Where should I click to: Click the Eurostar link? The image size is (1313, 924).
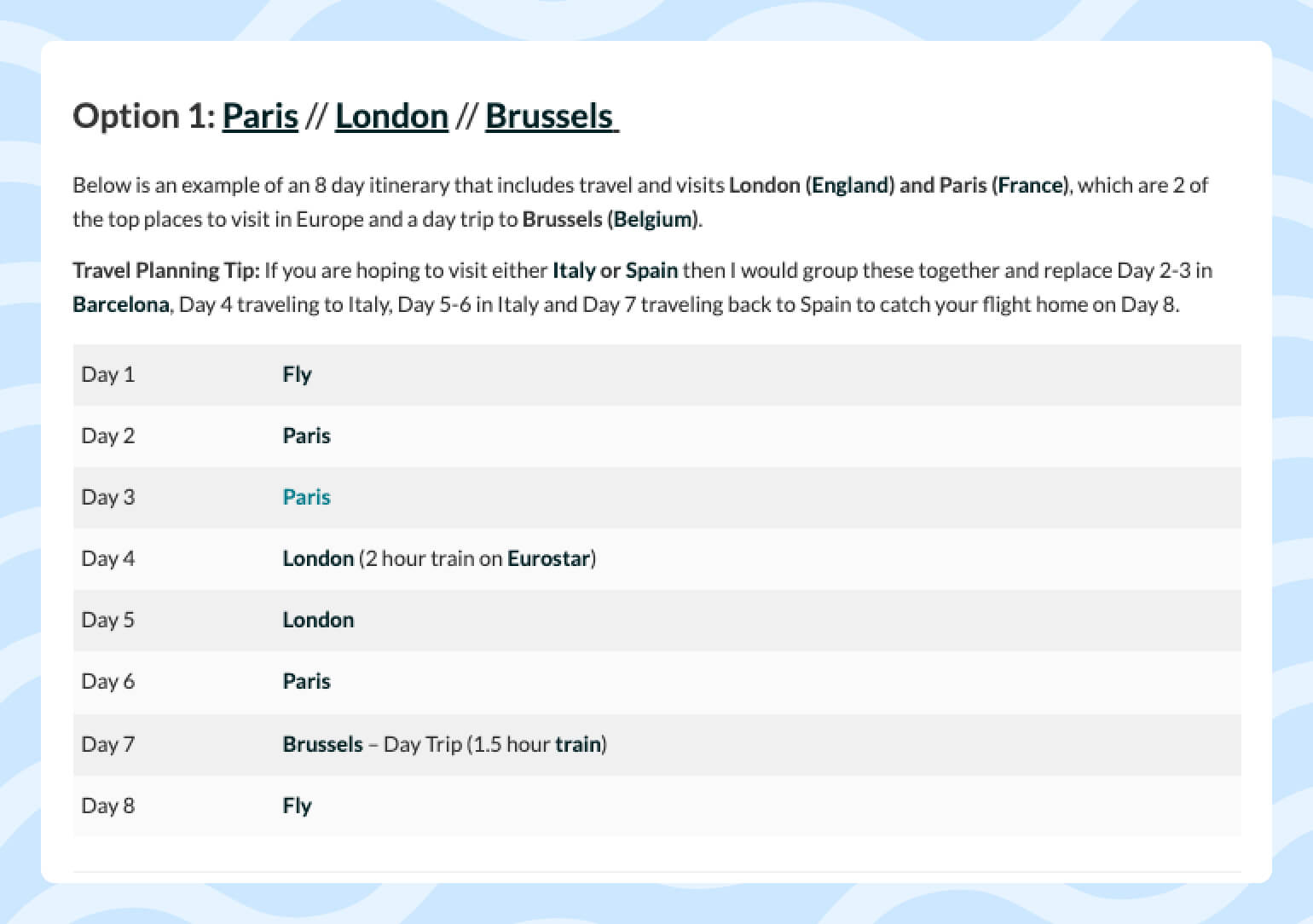(x=548, y=558)
